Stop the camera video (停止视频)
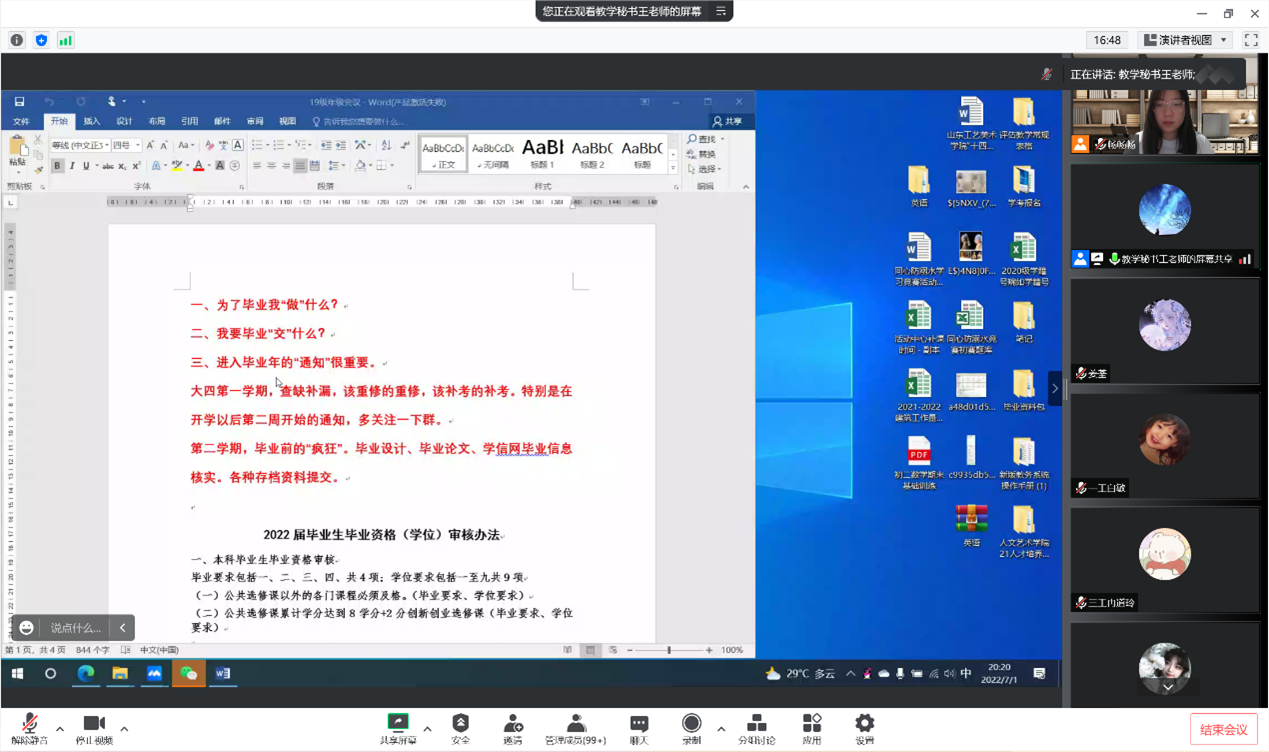The image size is (1269, 752). click(94, 727)
